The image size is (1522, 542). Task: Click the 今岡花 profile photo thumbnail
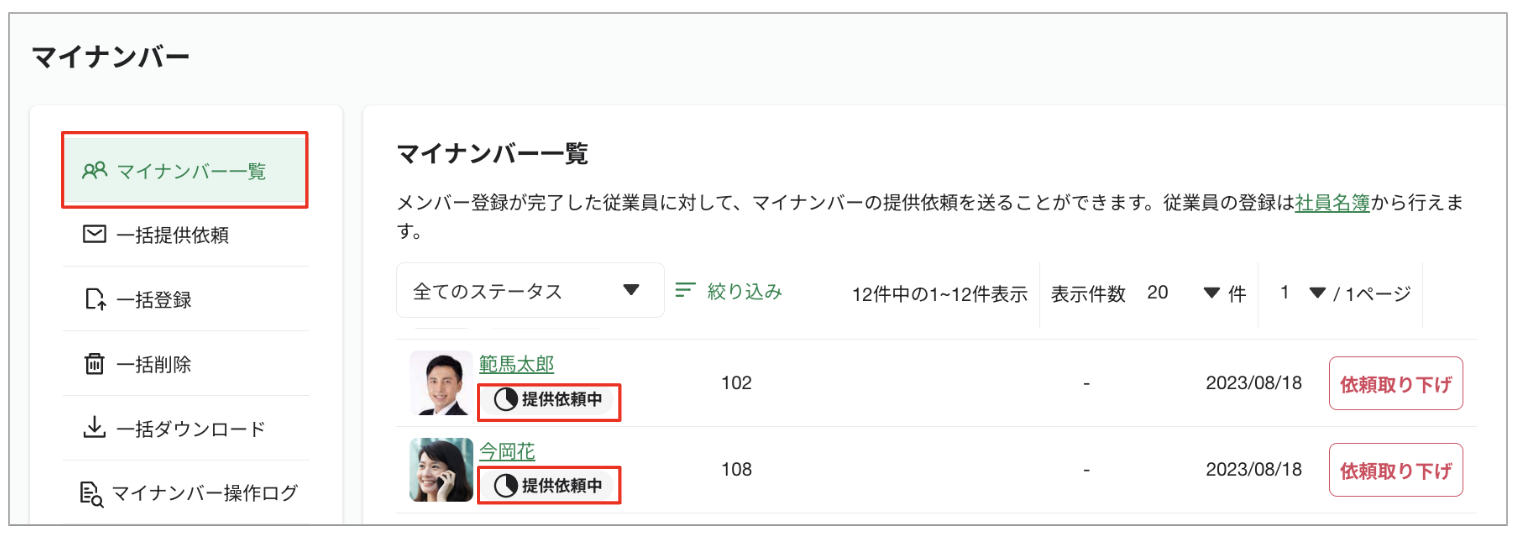pos(441,470)
